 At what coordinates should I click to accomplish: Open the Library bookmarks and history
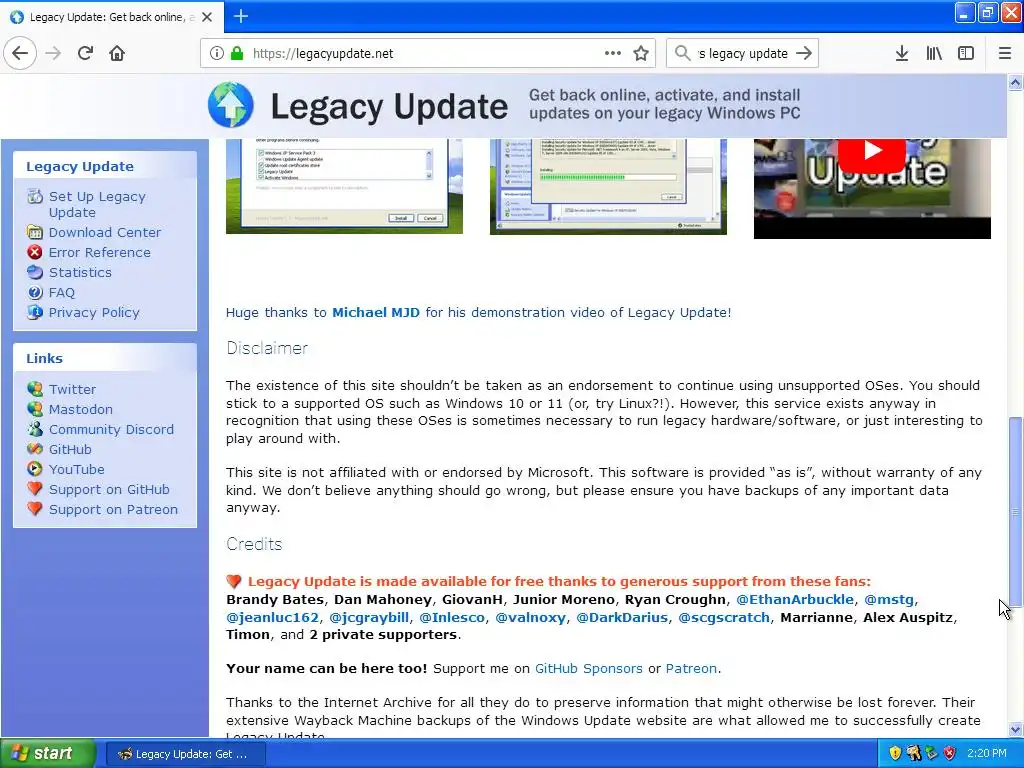[934, 53]
